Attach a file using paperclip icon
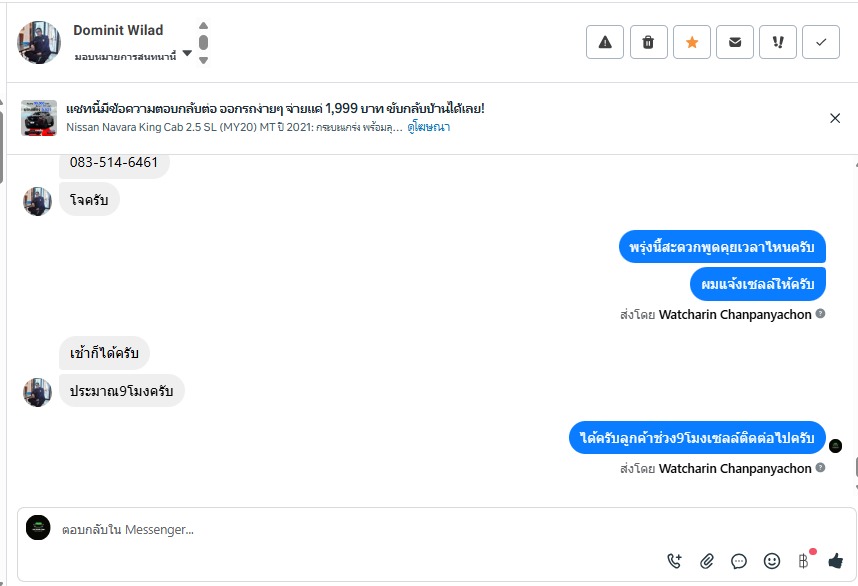Screen dimensions: 858x586 click(707, 561)
